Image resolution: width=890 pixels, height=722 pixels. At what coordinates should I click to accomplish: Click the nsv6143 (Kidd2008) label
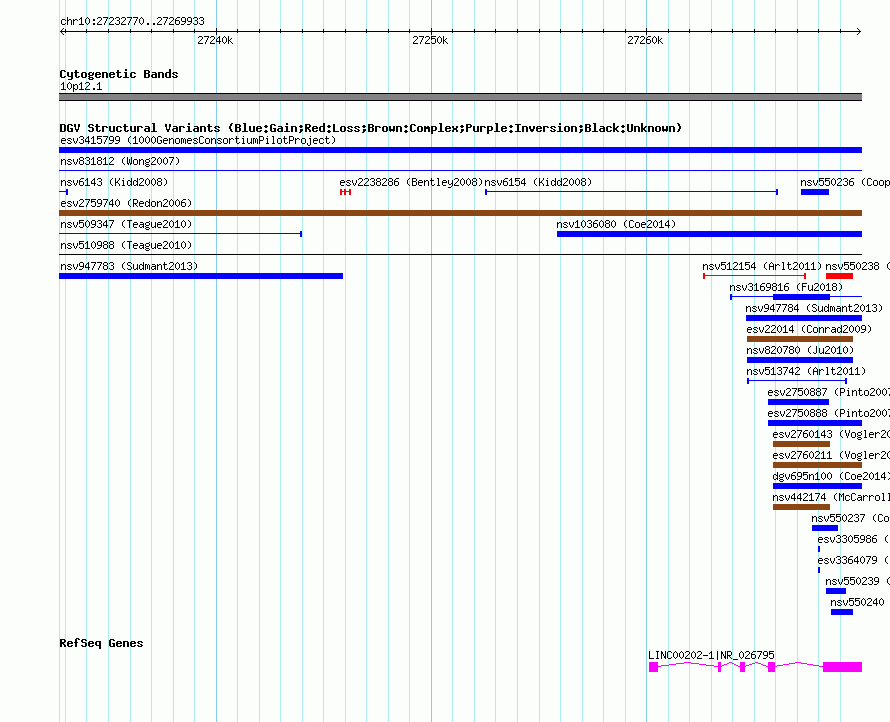[114, 182]
